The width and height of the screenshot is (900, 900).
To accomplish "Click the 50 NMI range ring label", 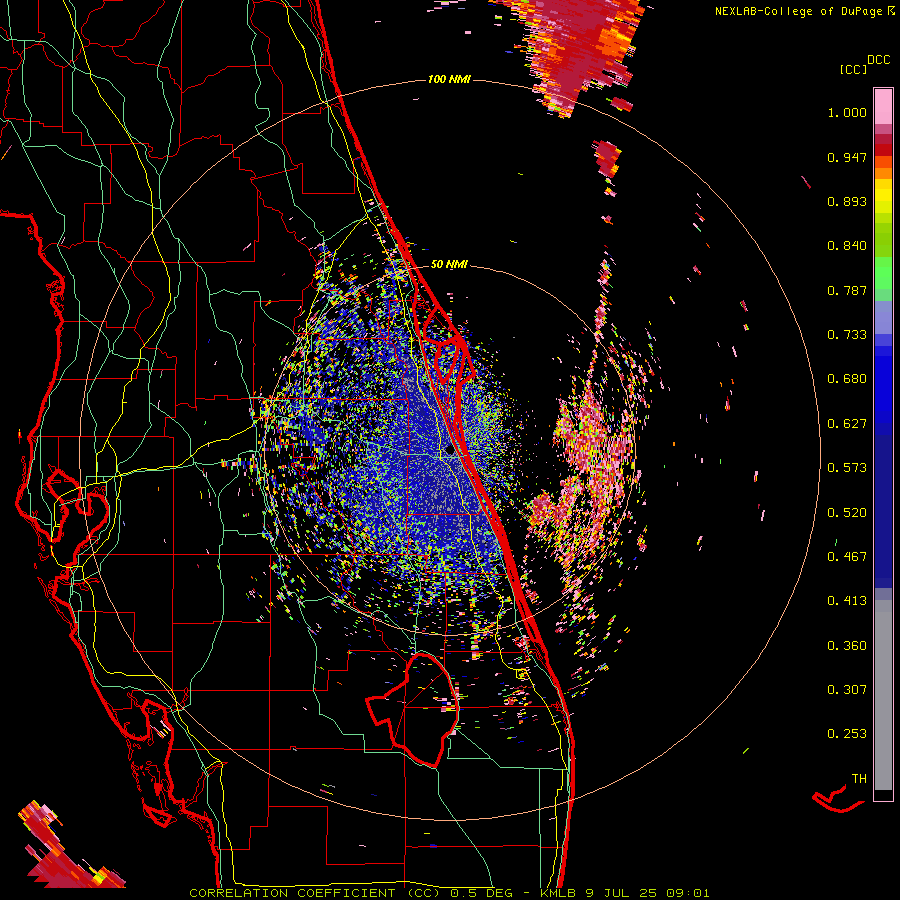I will [x=449, y=265].
